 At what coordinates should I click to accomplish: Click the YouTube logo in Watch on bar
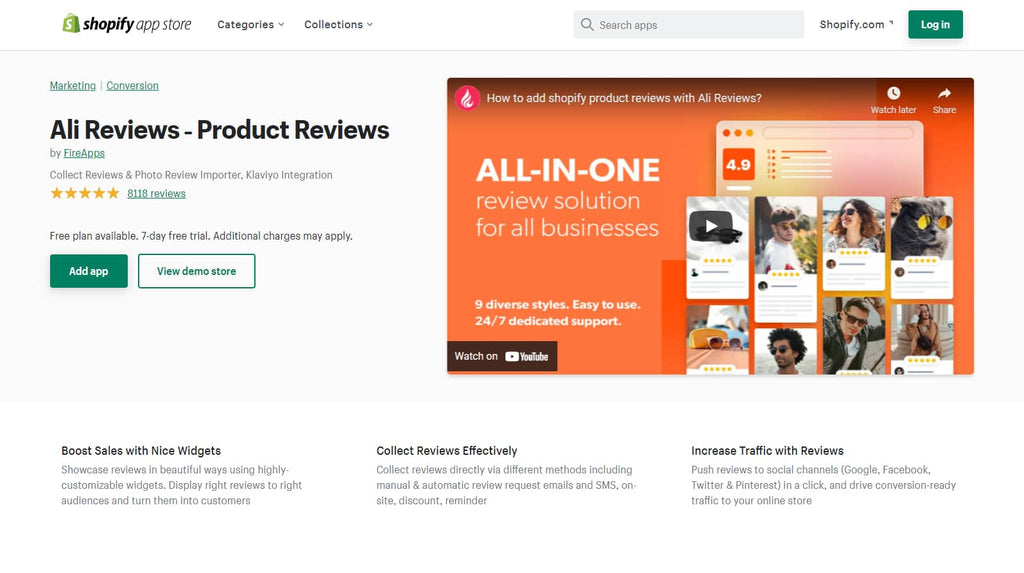[526, 357]
